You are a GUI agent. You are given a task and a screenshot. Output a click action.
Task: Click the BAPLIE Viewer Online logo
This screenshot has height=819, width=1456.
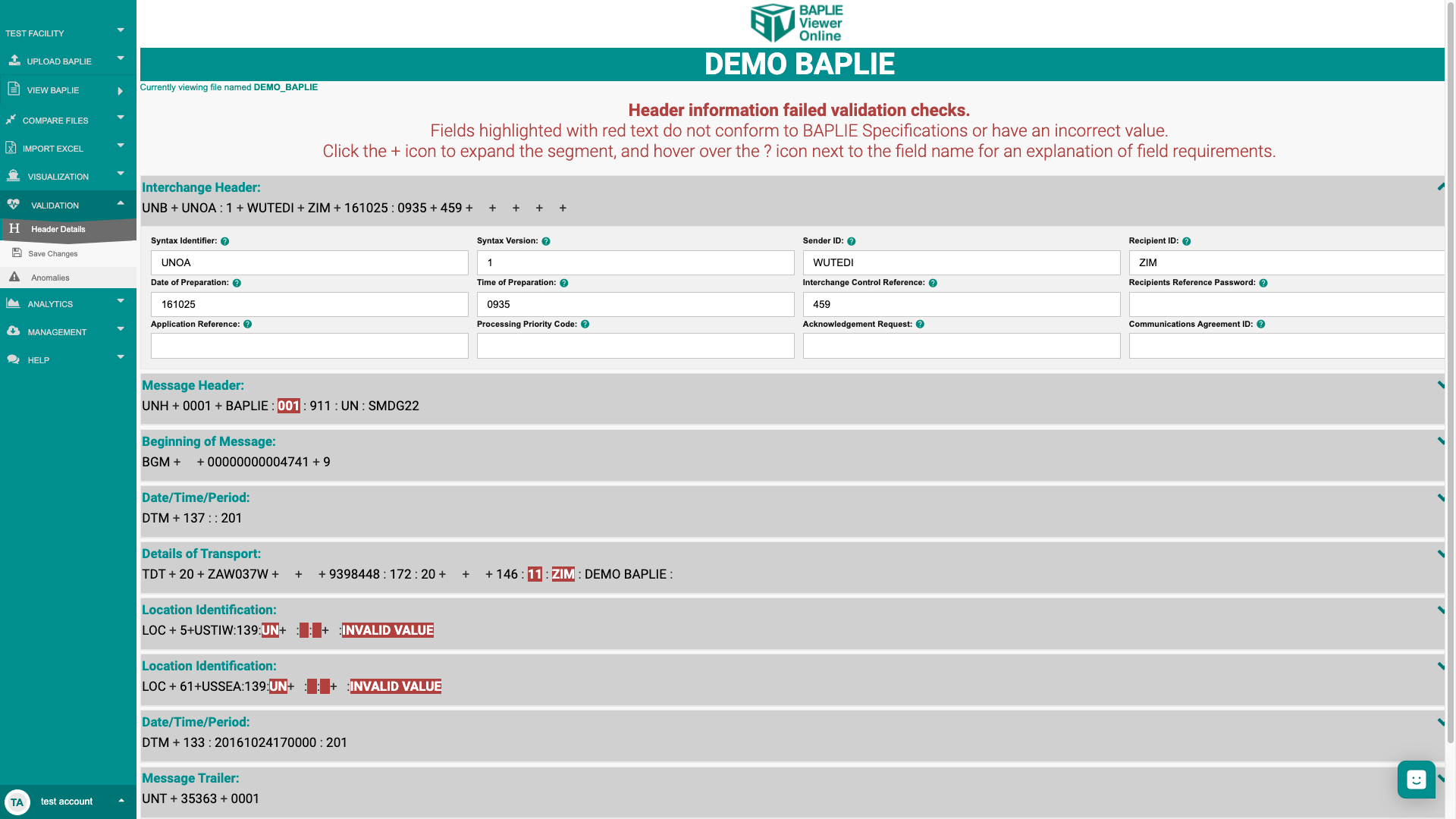point(797,23)
